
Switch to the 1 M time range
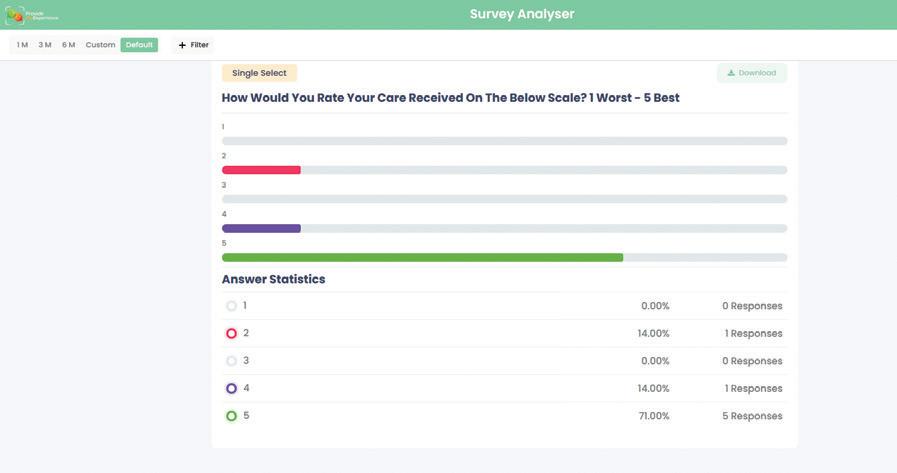click(x=22, y=45)
